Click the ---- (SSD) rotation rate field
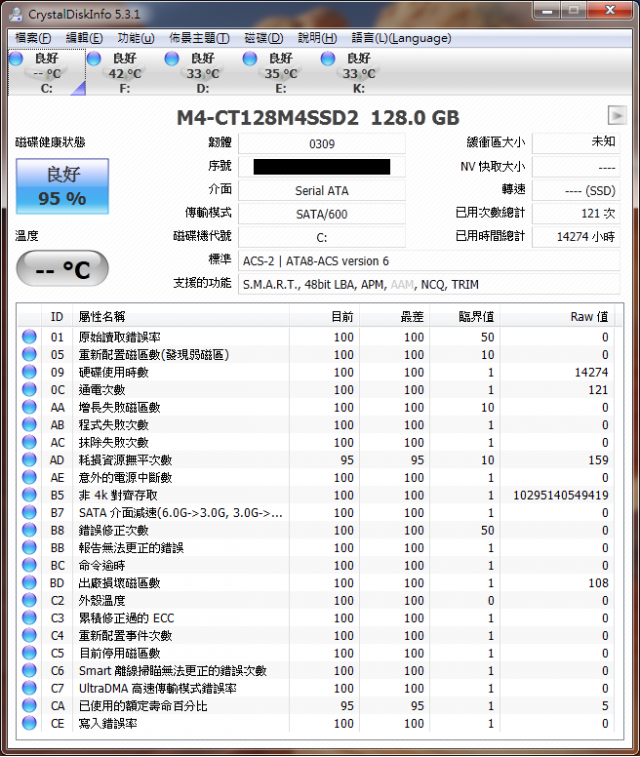 click(x=576, y=191)
